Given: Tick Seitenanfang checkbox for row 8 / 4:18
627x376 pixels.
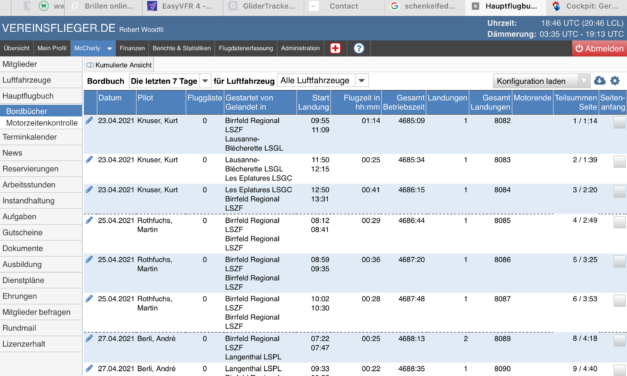Looking at the screenshot, I should tap(619, 340).
